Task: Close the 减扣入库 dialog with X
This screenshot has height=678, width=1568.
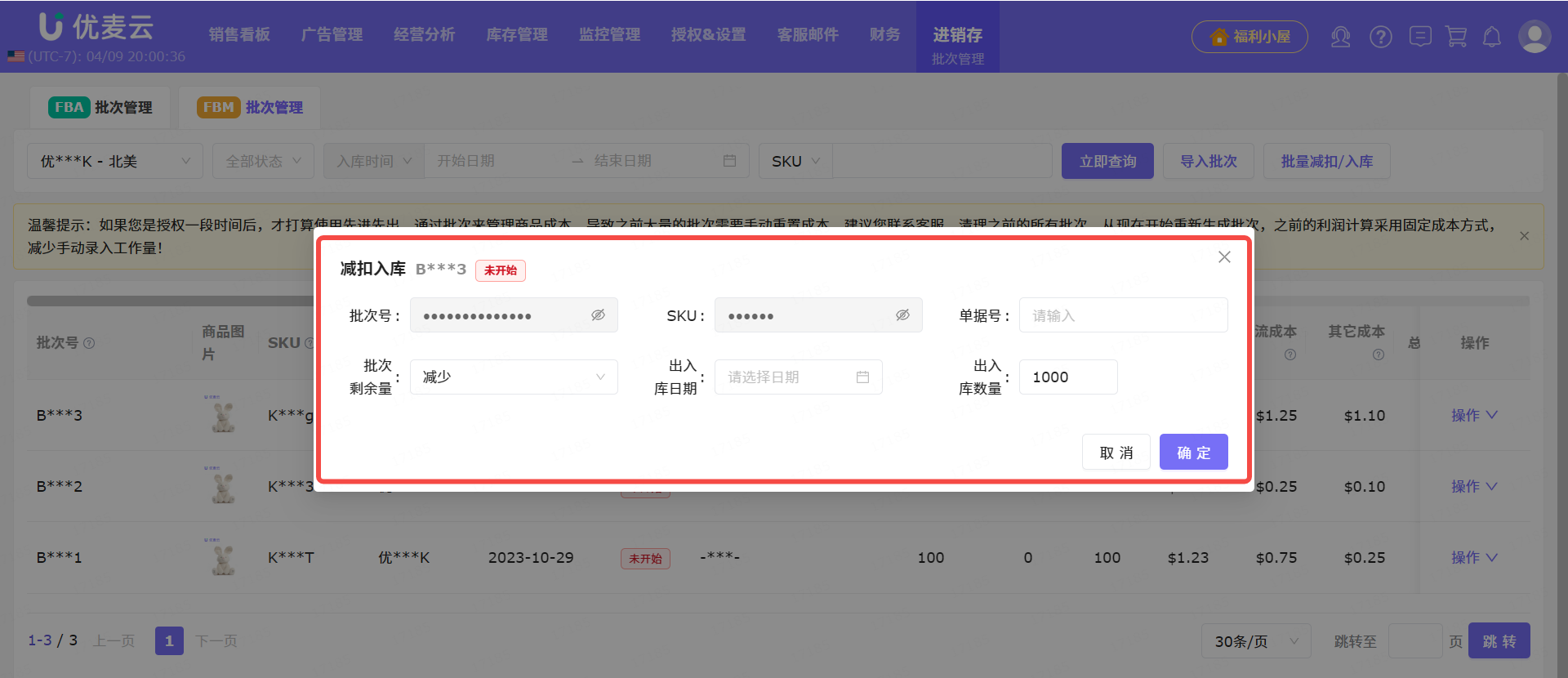Action: coord(1224,257)
